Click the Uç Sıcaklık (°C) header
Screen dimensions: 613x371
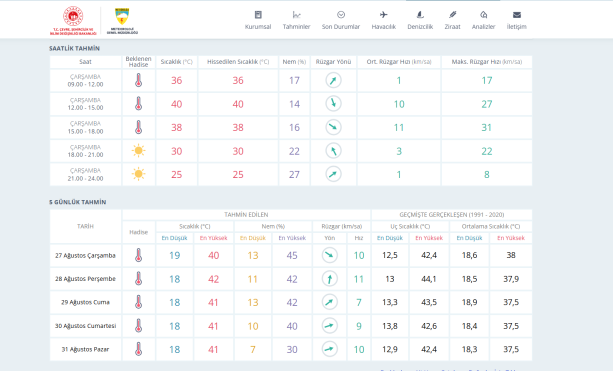pyautogui.click(x=410, y=226)
